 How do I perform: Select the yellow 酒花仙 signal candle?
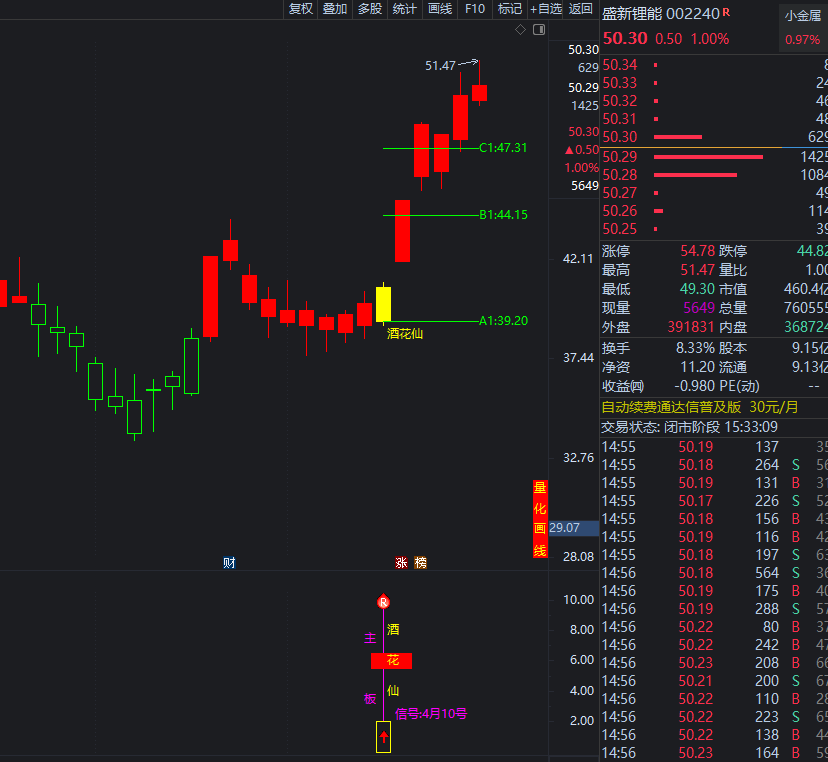[x=383, y=304]
